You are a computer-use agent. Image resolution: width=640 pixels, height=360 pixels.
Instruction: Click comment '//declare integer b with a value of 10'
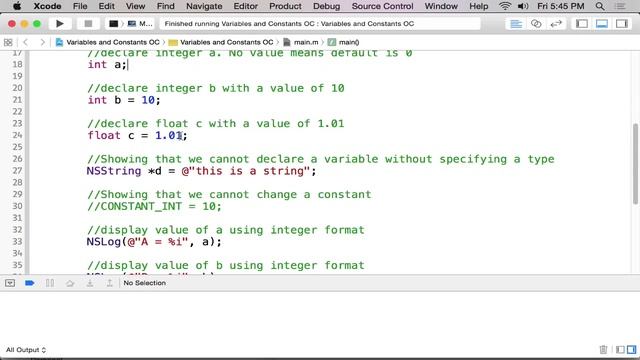[216, 88]
